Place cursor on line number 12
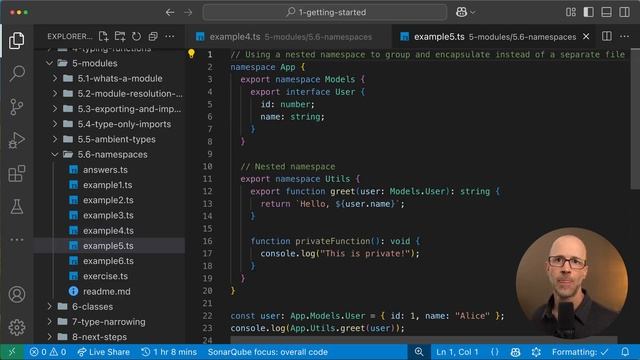The height and width of the screenshot is (360, 640). click(207, 191)
